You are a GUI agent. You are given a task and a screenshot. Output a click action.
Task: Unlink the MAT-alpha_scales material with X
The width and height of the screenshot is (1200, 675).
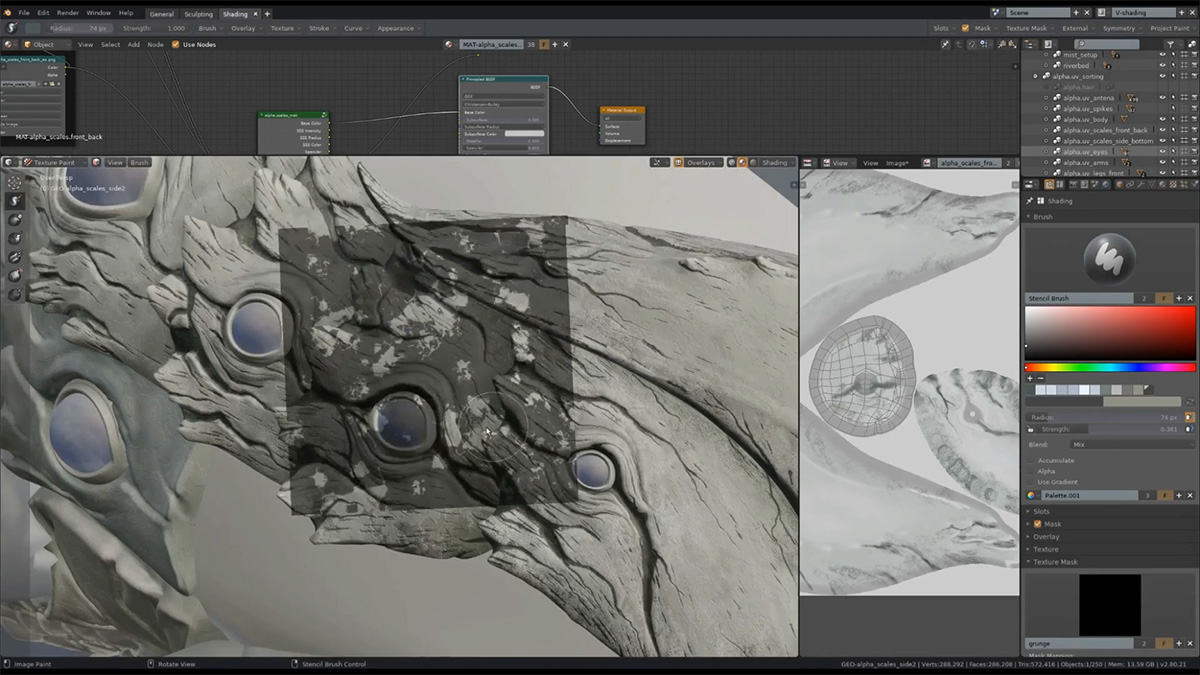point(567,45)
